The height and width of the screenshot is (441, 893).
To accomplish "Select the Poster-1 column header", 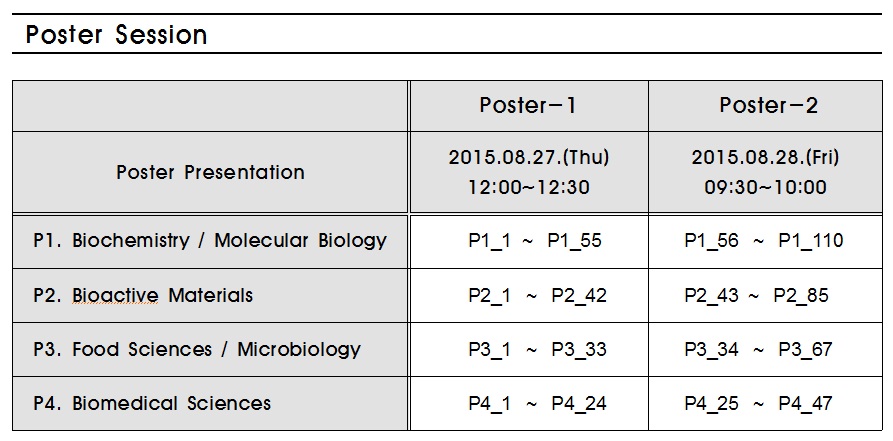I will [528, 106].
